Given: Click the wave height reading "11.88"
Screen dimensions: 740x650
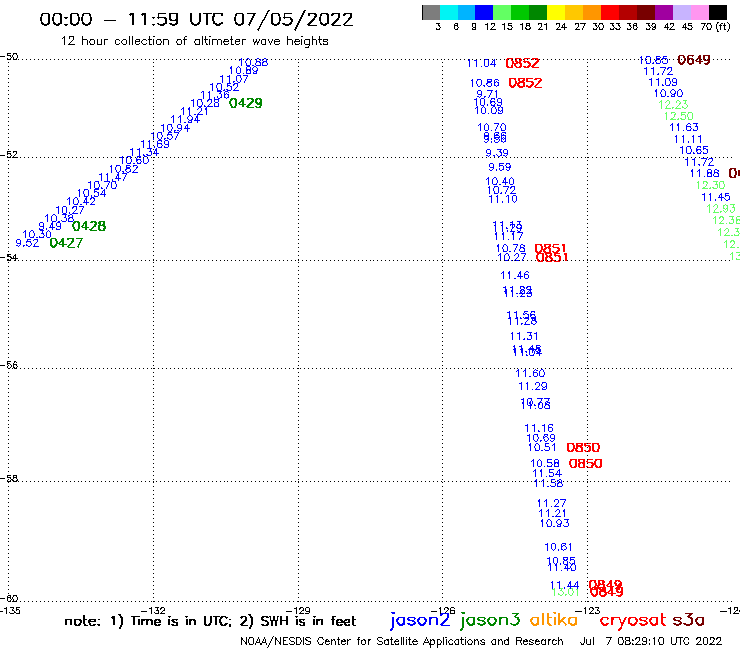Looking at the screenshot, I should [705, 174].
